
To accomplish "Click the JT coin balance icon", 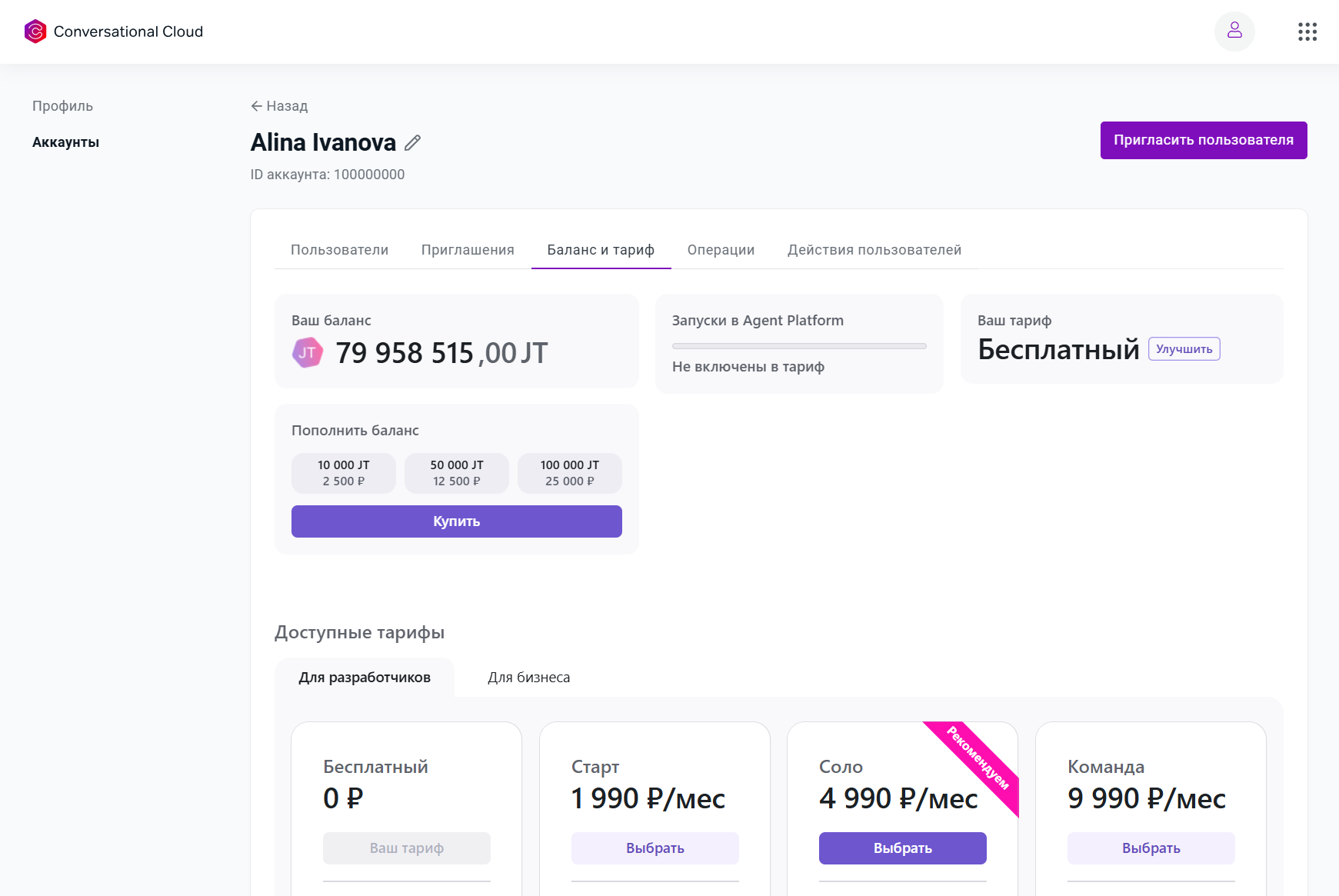I will pos(307,353).
